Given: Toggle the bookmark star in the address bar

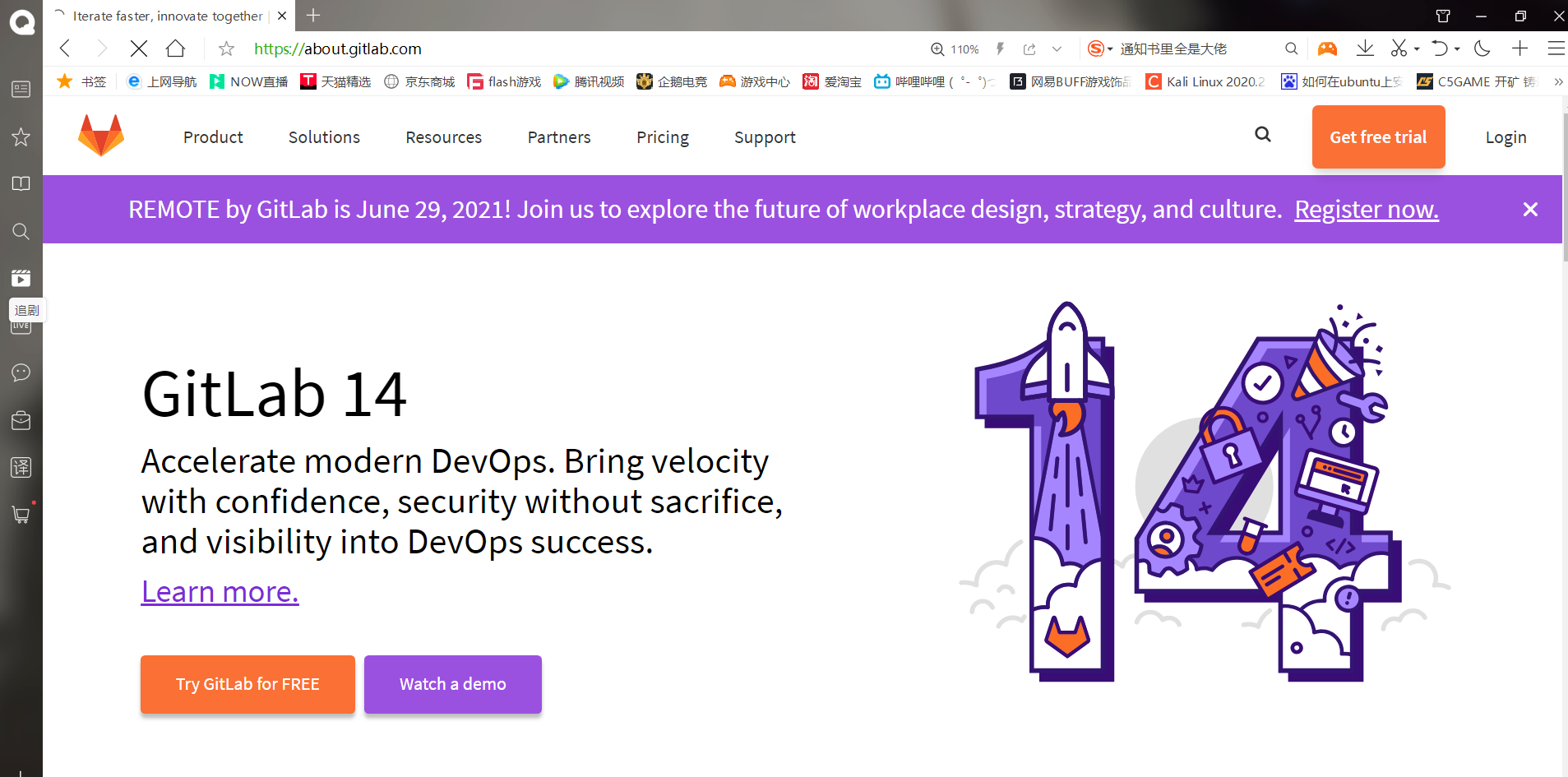Looking at the screenshot, I should coord(225,49).
